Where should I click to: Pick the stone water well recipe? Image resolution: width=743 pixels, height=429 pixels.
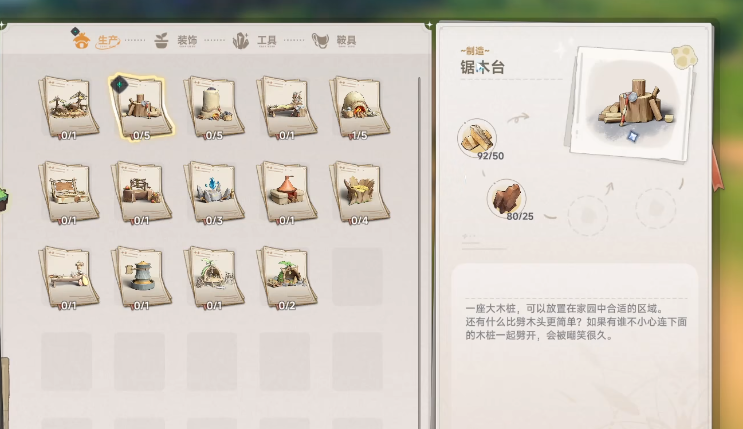click(x=141, y=278)
